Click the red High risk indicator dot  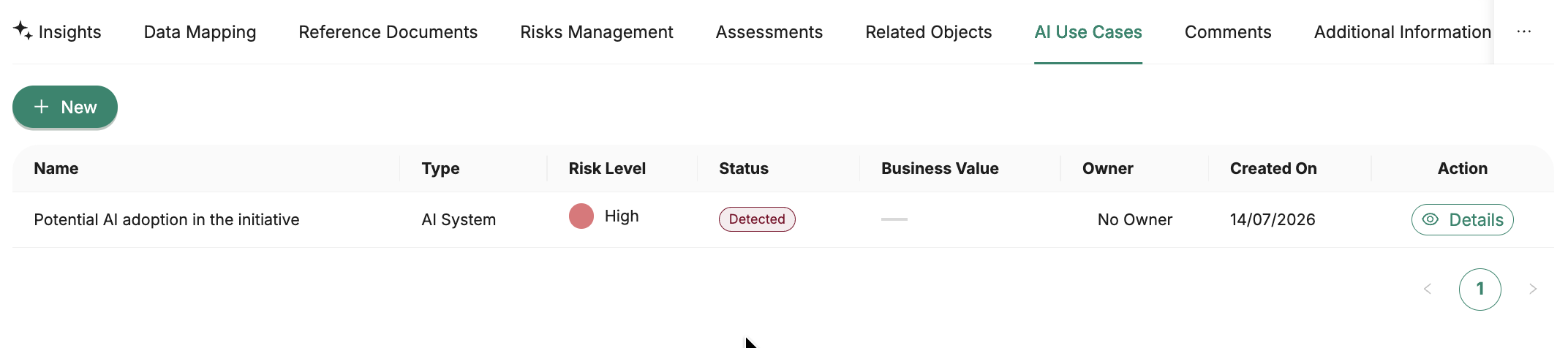581,216
